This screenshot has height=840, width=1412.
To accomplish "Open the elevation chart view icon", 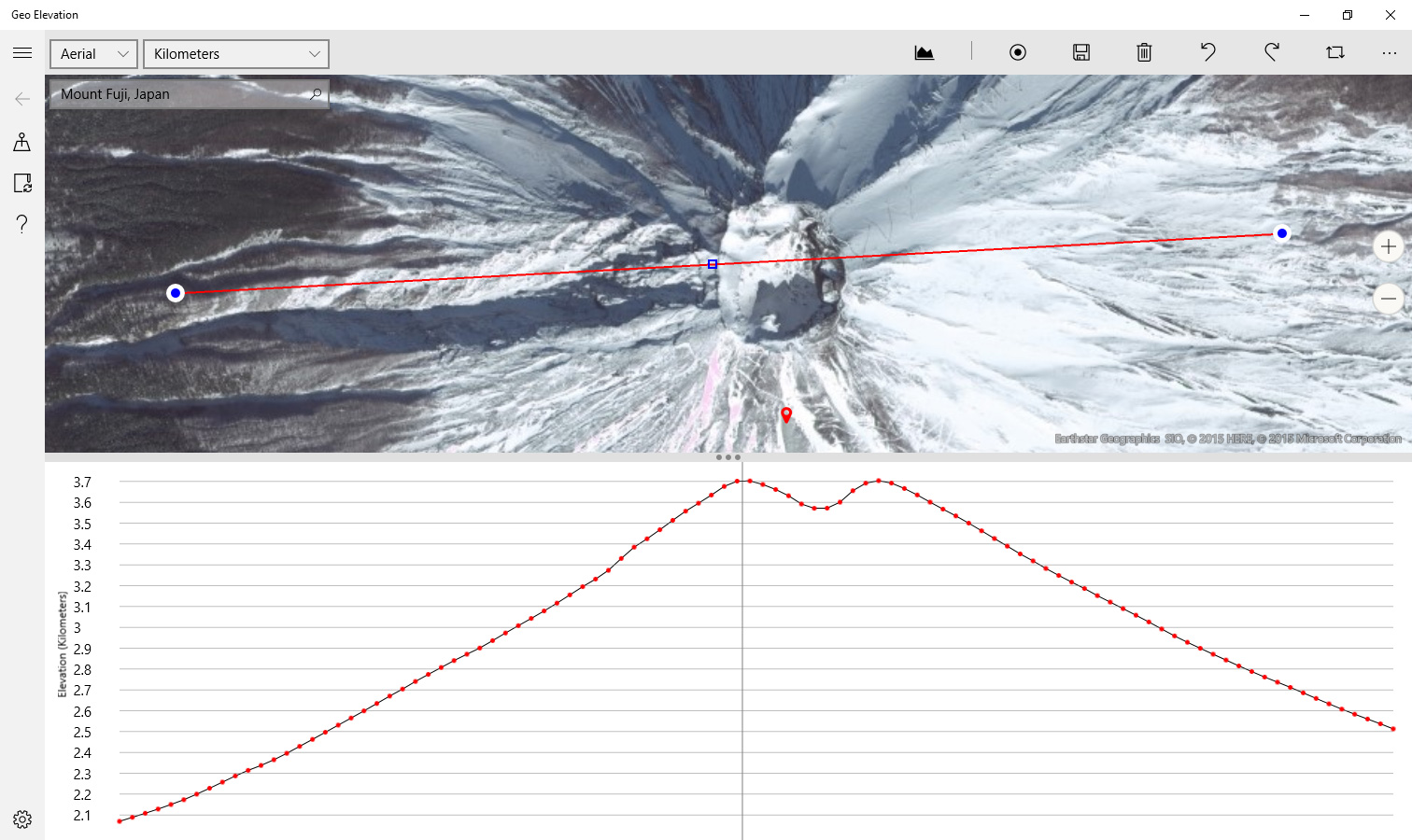I will (x=924, y=53).
